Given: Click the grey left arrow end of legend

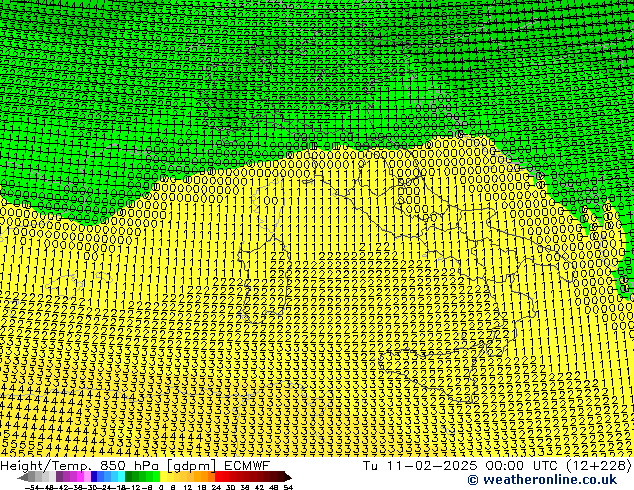Looking at the screenshot, I should click(x=23, y=477).
